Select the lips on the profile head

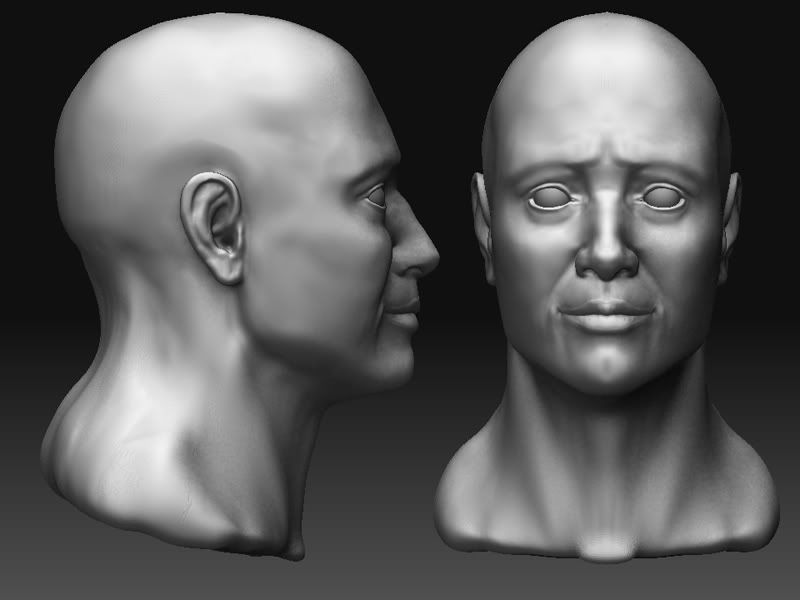(x=405, y=315)
